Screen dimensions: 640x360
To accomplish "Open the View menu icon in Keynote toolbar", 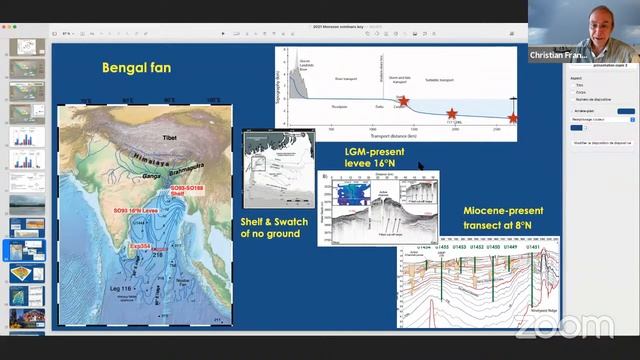I will (54, 34).
